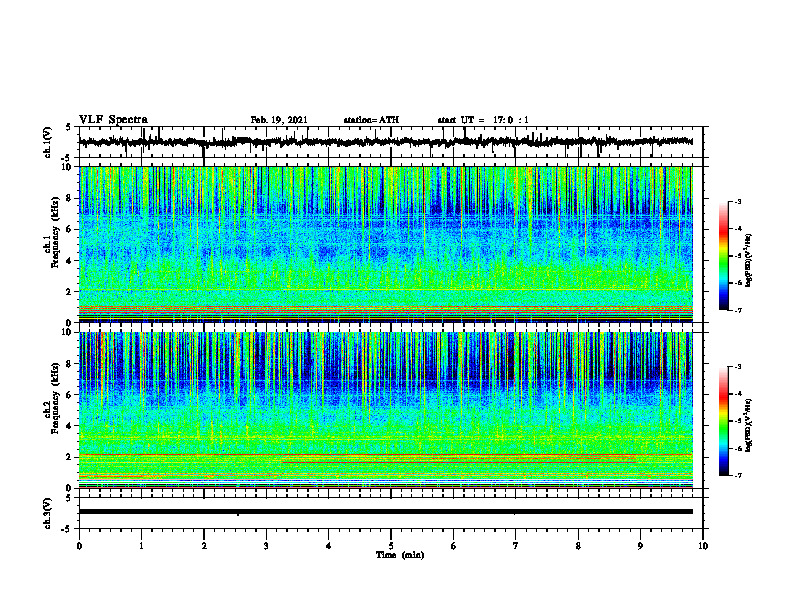Click time axis tick label "2"
The image size is (792, 612).
[204, 546]
